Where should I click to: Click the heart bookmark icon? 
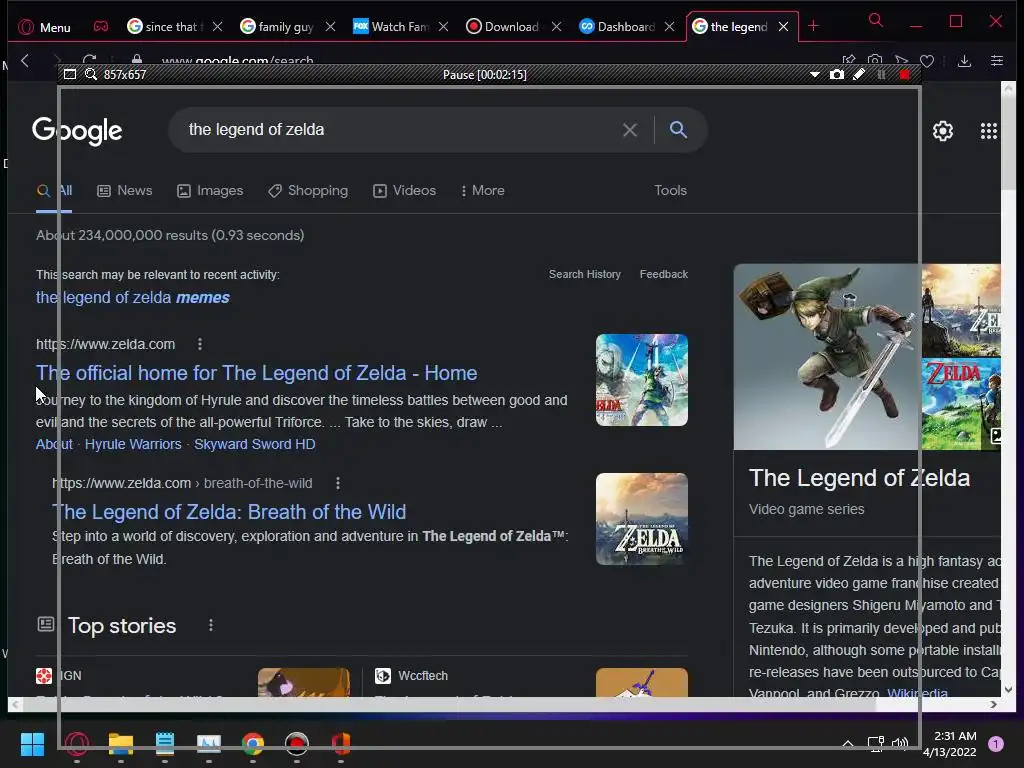point(927,61)
